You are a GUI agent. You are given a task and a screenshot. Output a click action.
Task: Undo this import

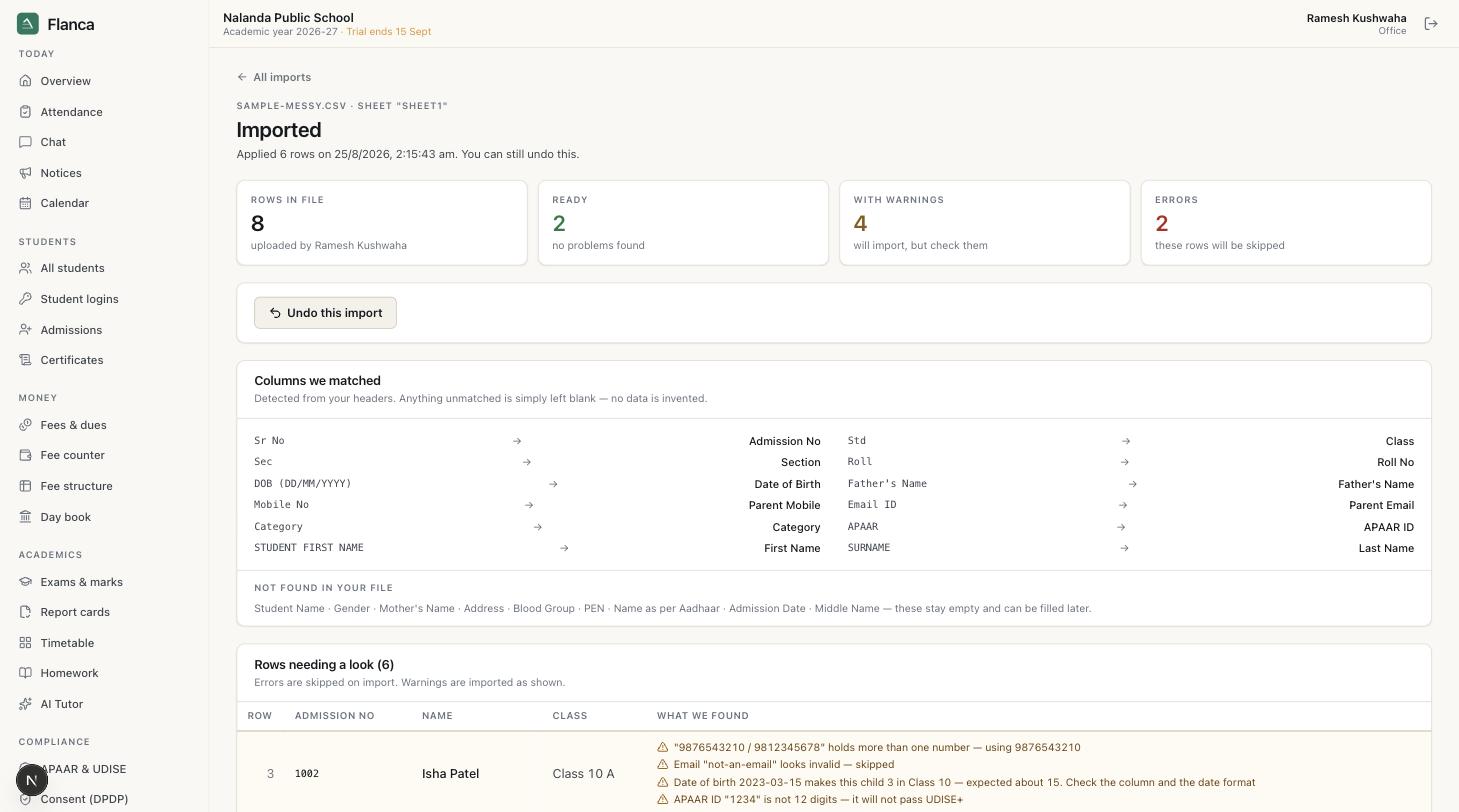point(325,313)
